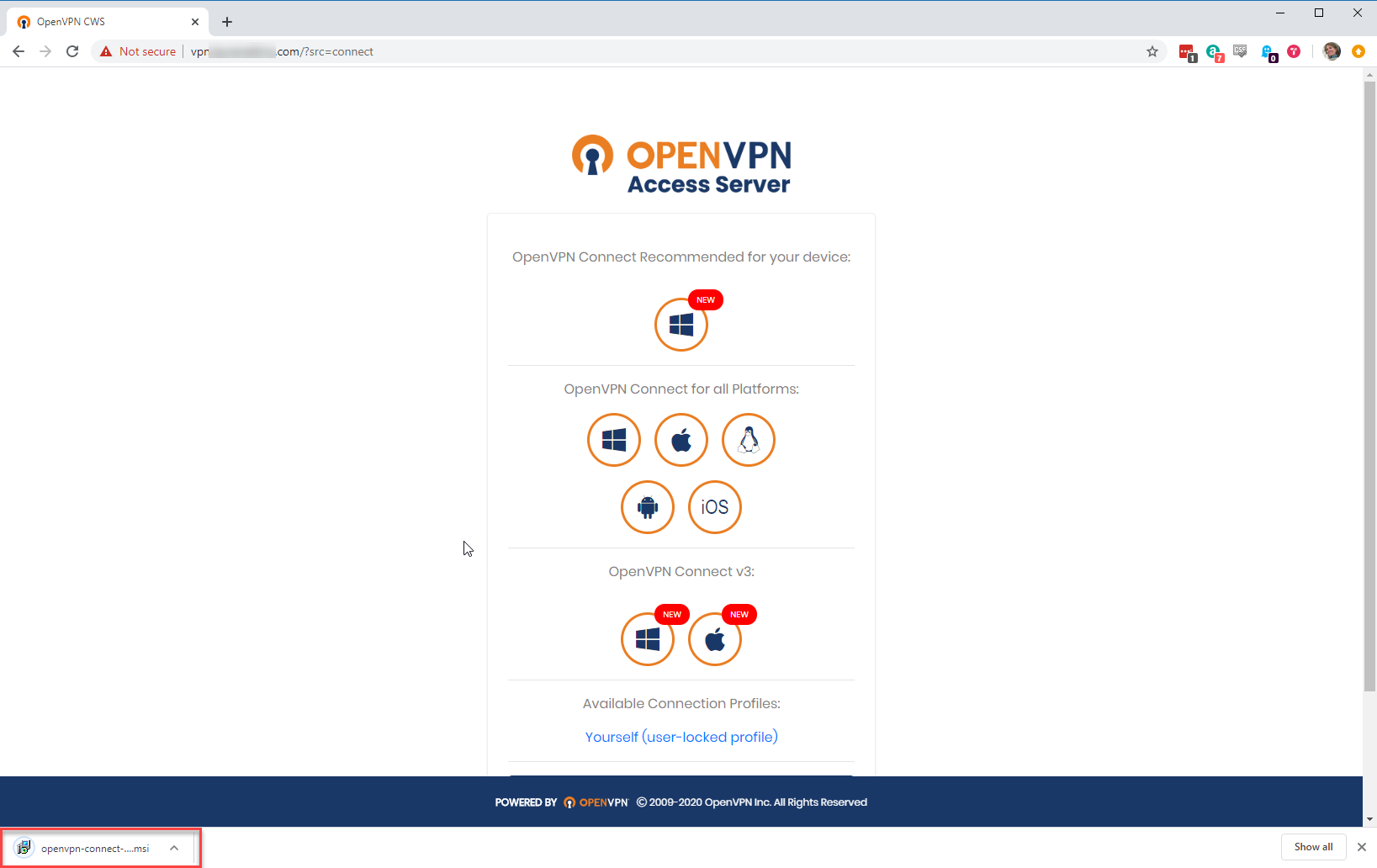Open the CSS extension icon in the toolbar
The height and width of the screenshot is (868, 1377).
(1240, 51)
